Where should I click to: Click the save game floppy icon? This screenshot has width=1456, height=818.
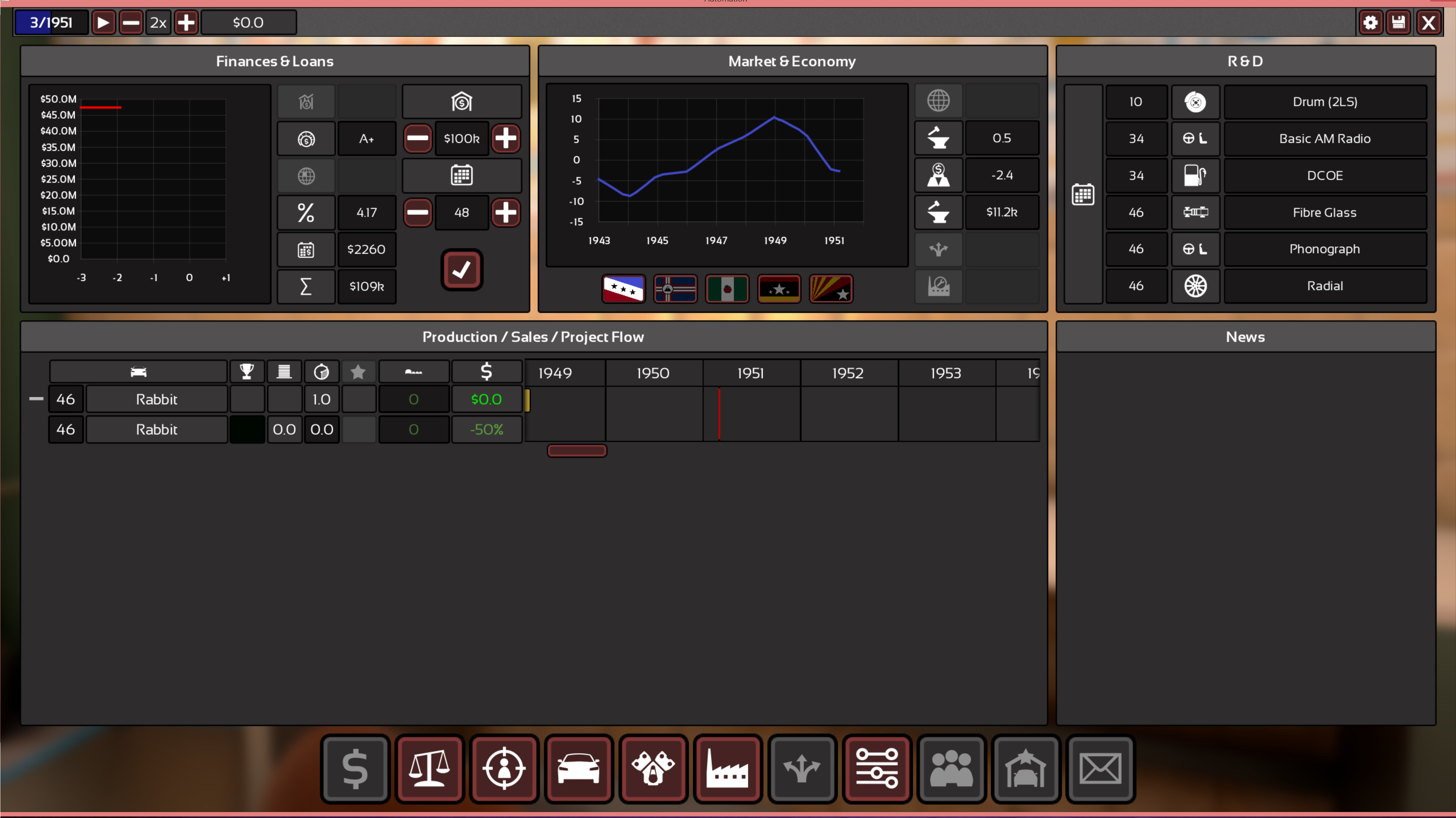point(1398,23)
